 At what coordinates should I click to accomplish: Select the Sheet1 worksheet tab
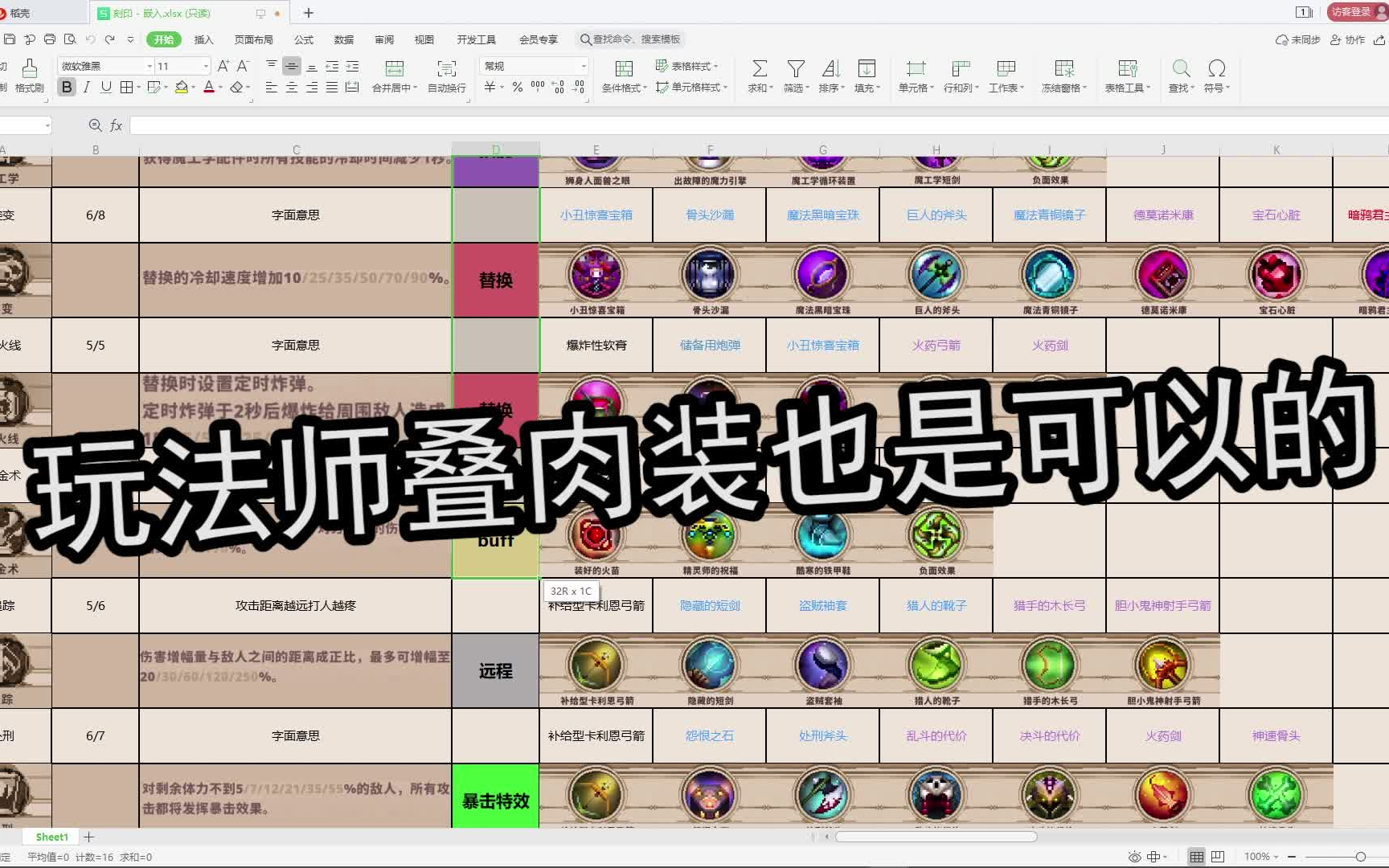point(52,837)
